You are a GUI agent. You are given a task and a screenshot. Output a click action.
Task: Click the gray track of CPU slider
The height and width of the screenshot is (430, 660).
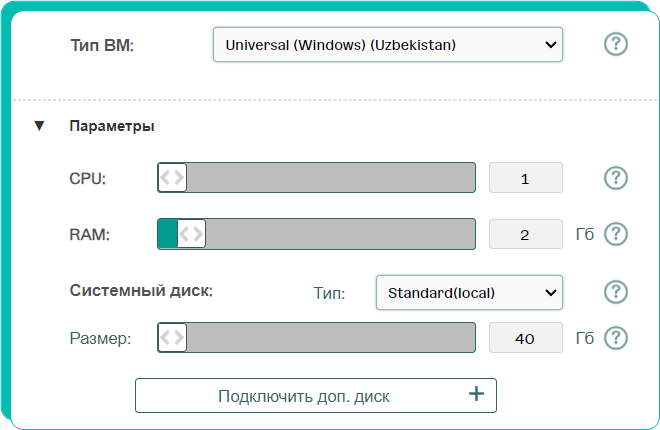331,178
